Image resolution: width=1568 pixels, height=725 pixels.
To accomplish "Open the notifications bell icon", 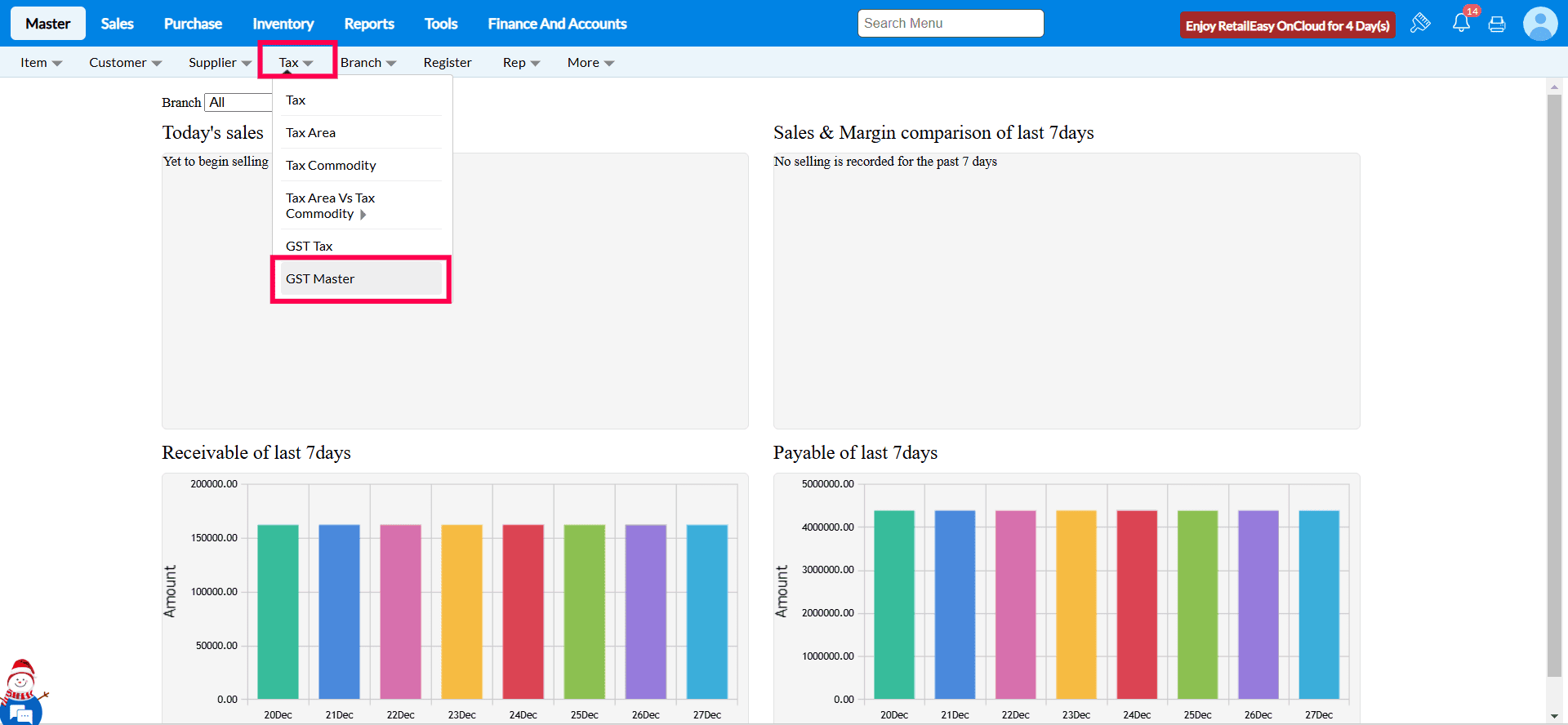I will coord(1461,24).
